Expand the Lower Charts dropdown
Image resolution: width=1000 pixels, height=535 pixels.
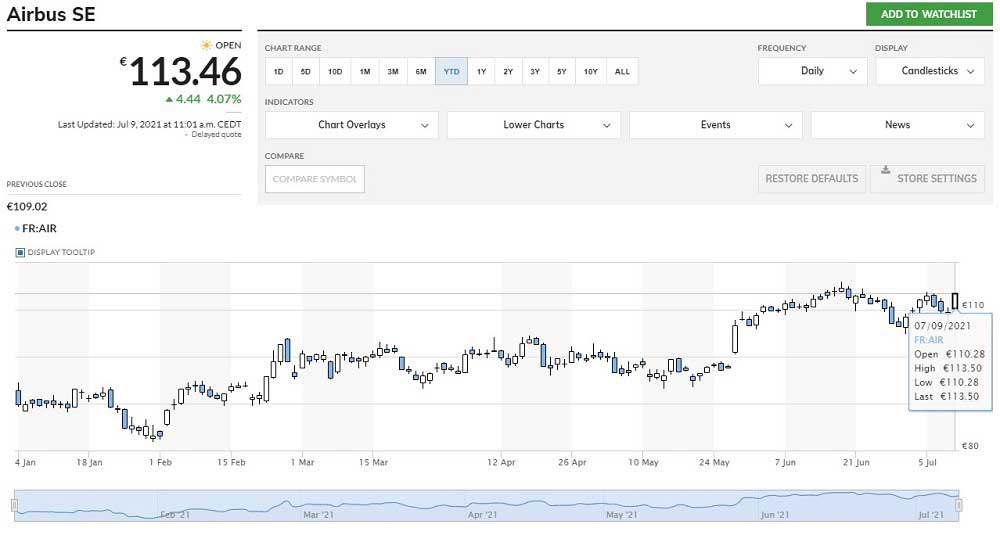[534, 125]
